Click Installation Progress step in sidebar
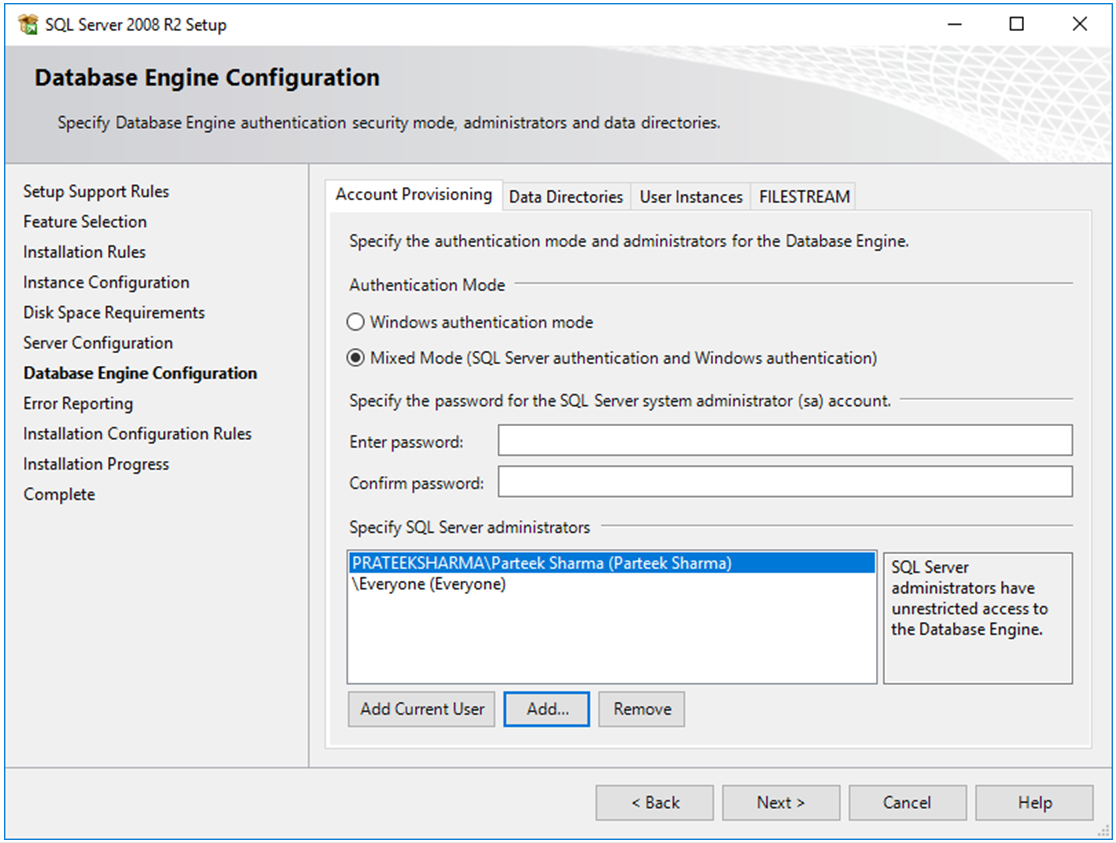 coord(96,464)
